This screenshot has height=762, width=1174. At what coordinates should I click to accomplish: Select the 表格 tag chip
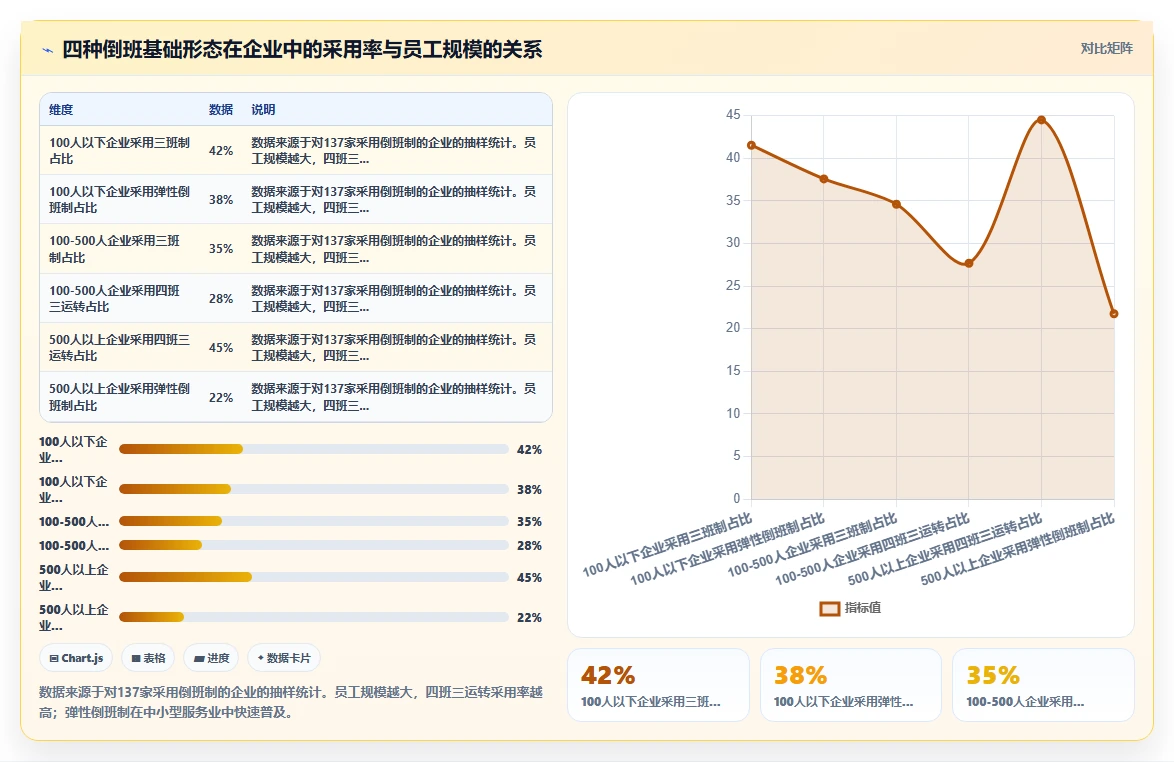148,658
